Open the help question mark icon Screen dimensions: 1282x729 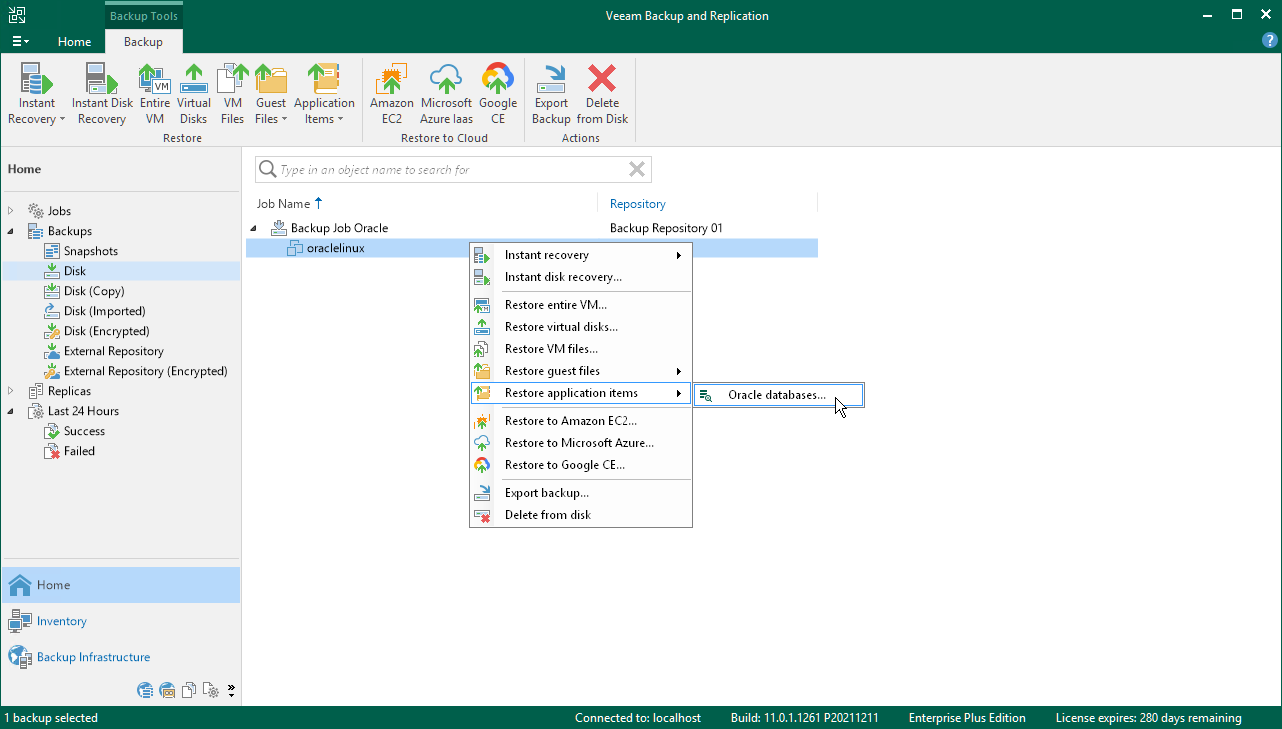1270,41
